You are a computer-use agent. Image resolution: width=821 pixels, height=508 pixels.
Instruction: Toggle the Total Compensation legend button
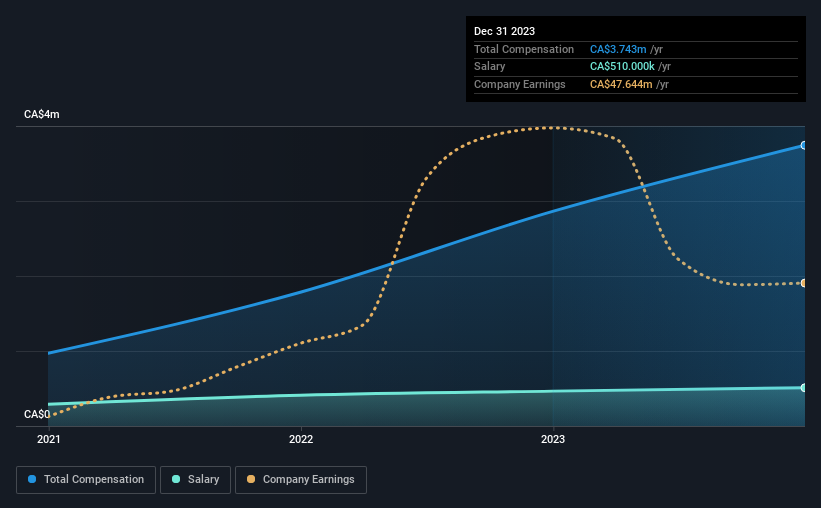(86, 480)
